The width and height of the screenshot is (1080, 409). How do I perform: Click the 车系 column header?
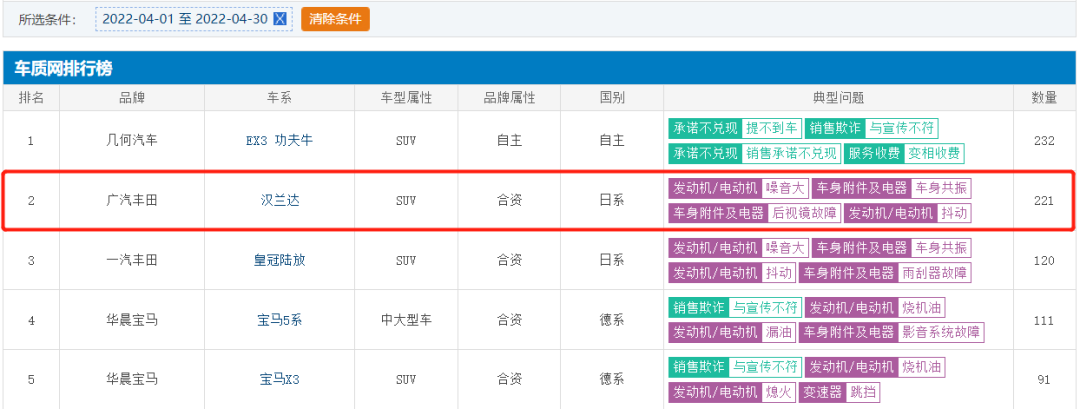(280, 98)
